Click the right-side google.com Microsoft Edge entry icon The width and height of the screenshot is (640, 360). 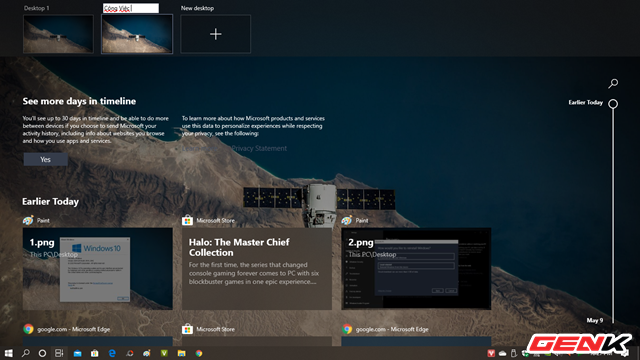tap(347, 329)
